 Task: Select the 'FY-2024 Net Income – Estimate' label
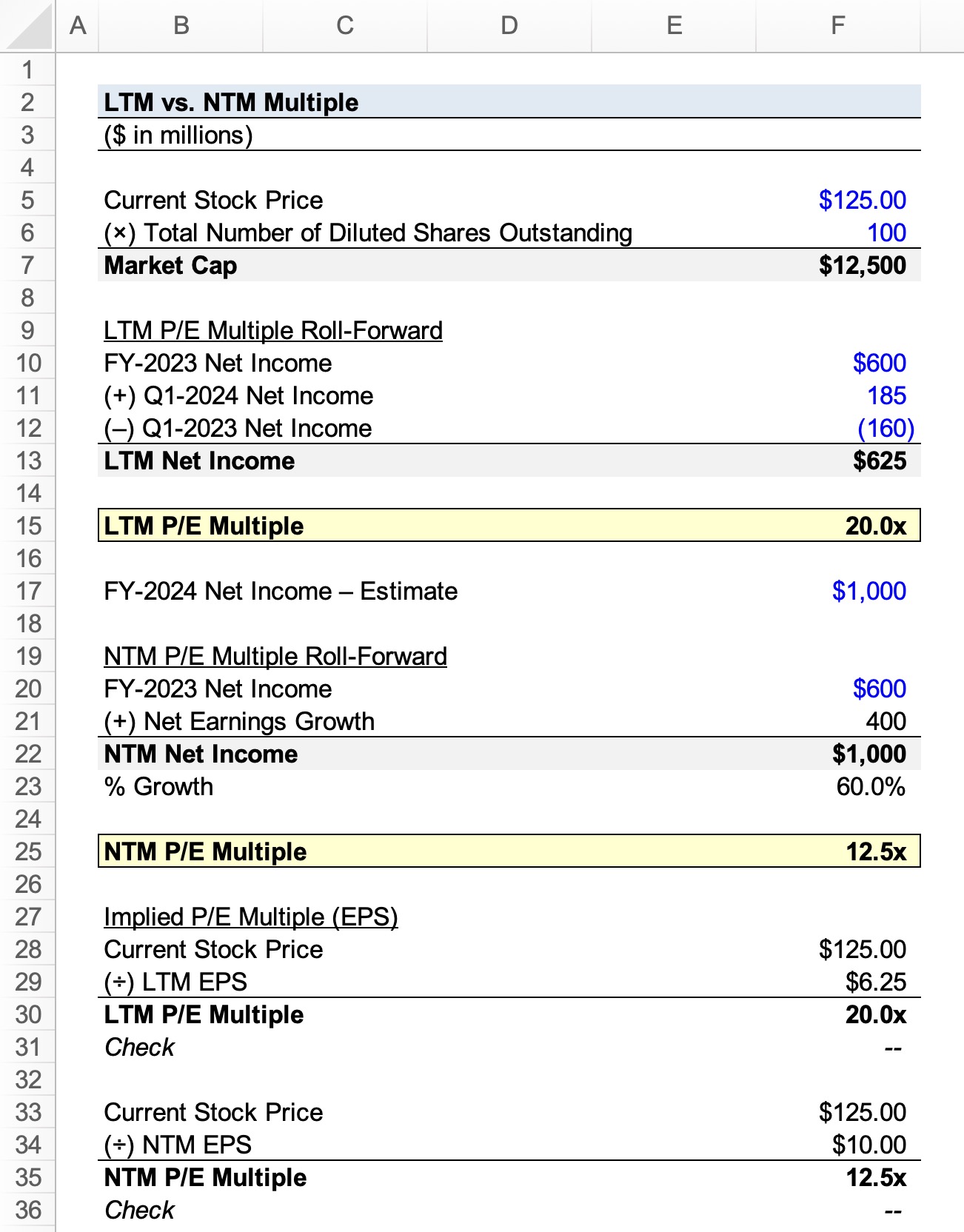point(281,591)
